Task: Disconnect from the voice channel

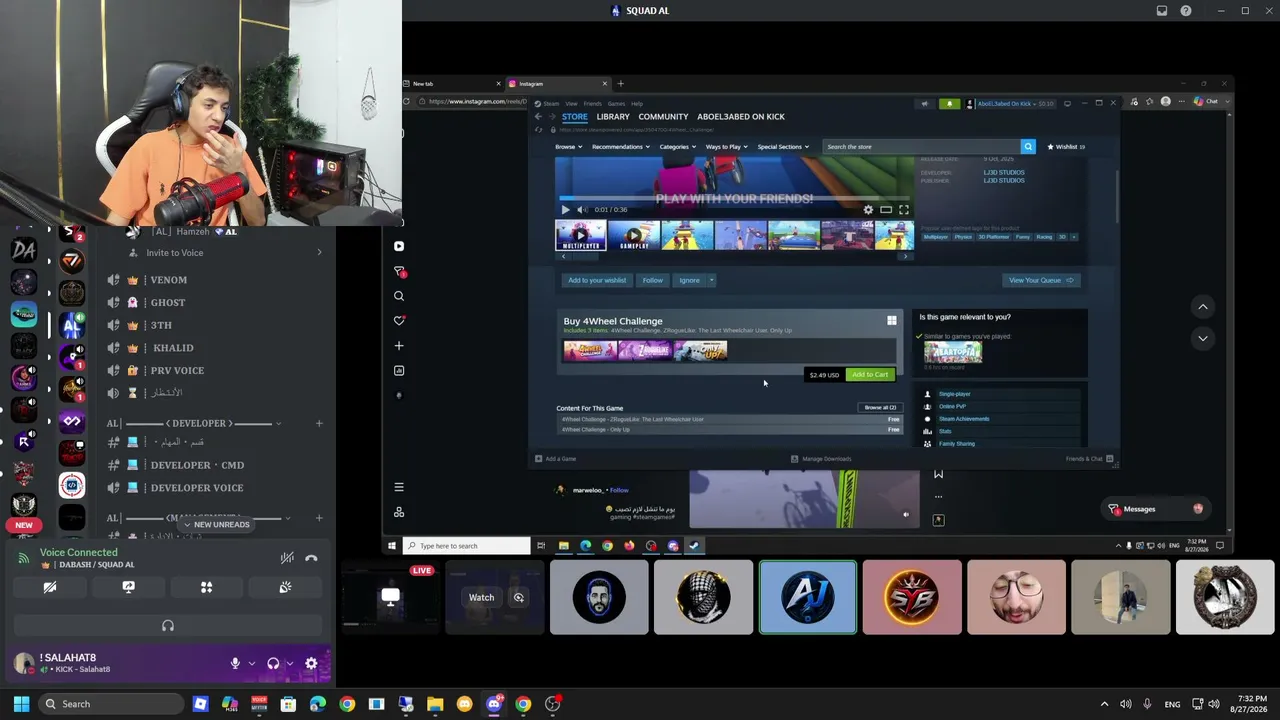Action: (x=311, y=558)
